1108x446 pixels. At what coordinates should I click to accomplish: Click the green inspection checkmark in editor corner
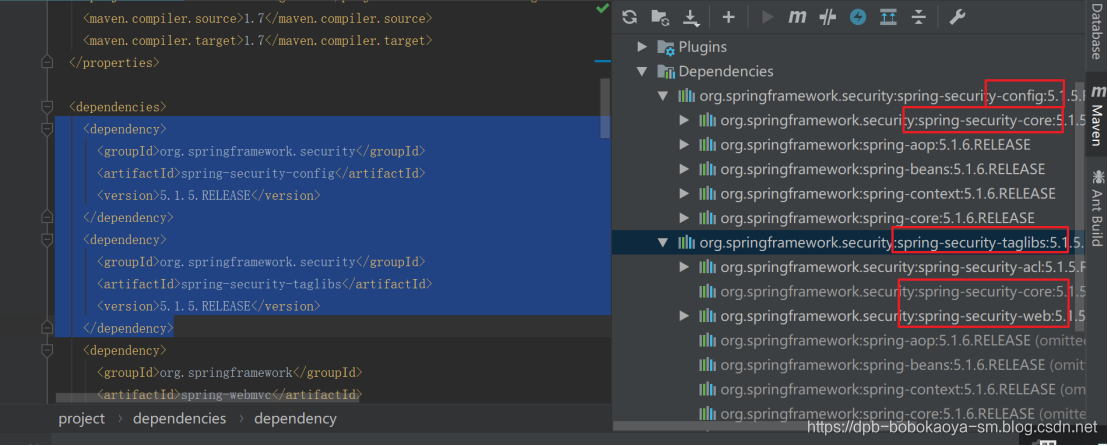tap(602, 8)
